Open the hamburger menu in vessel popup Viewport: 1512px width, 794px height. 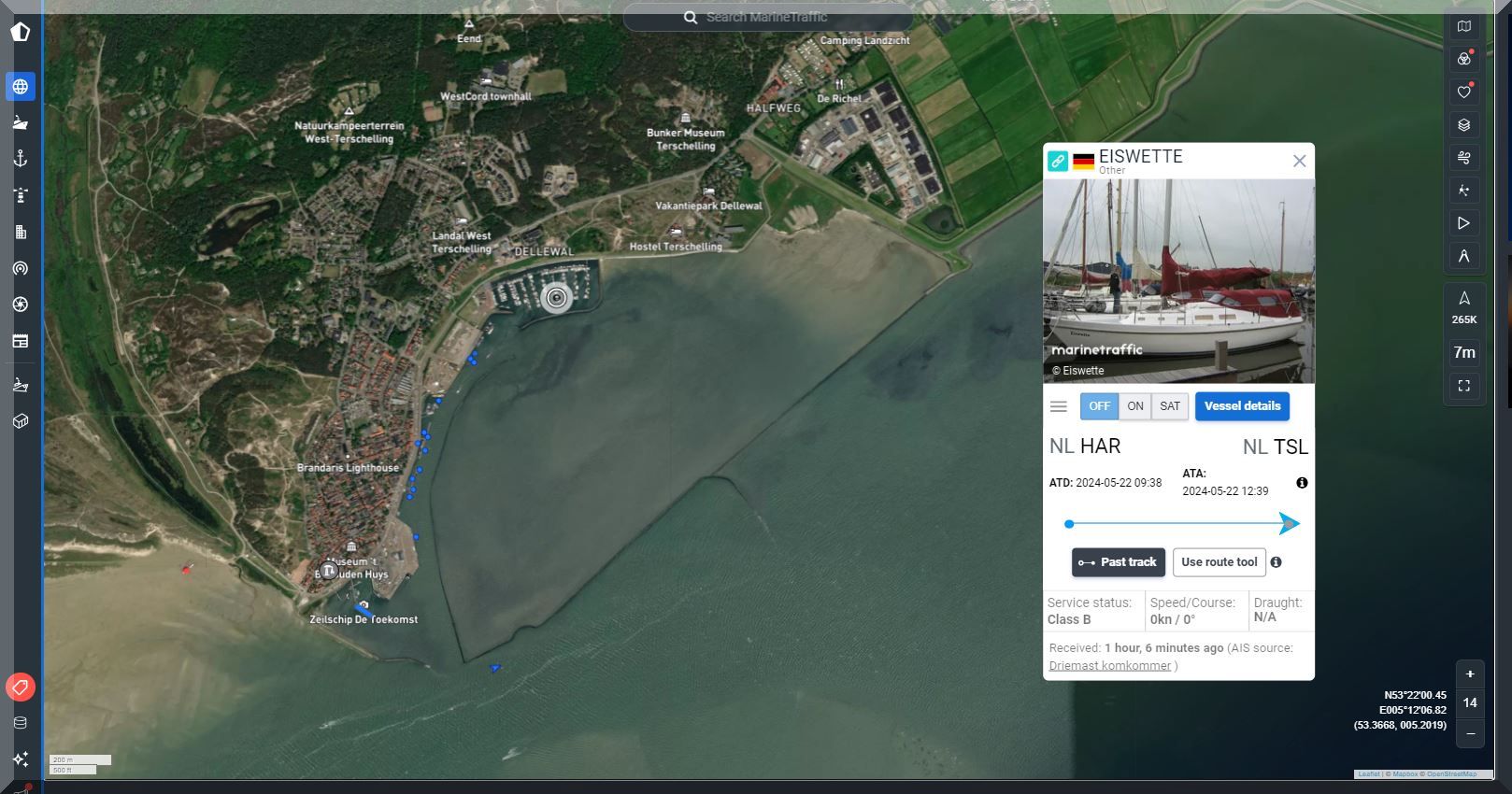coord(1059,406)
